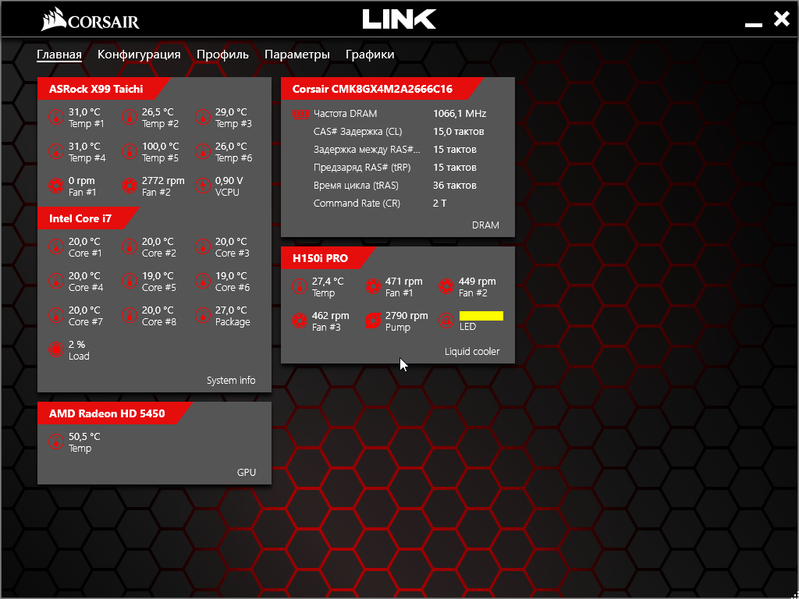The width and height of the screenshot is (799, 599).
Task: Select the VCPU voltage lightning icon
Action: pos(203,186)
